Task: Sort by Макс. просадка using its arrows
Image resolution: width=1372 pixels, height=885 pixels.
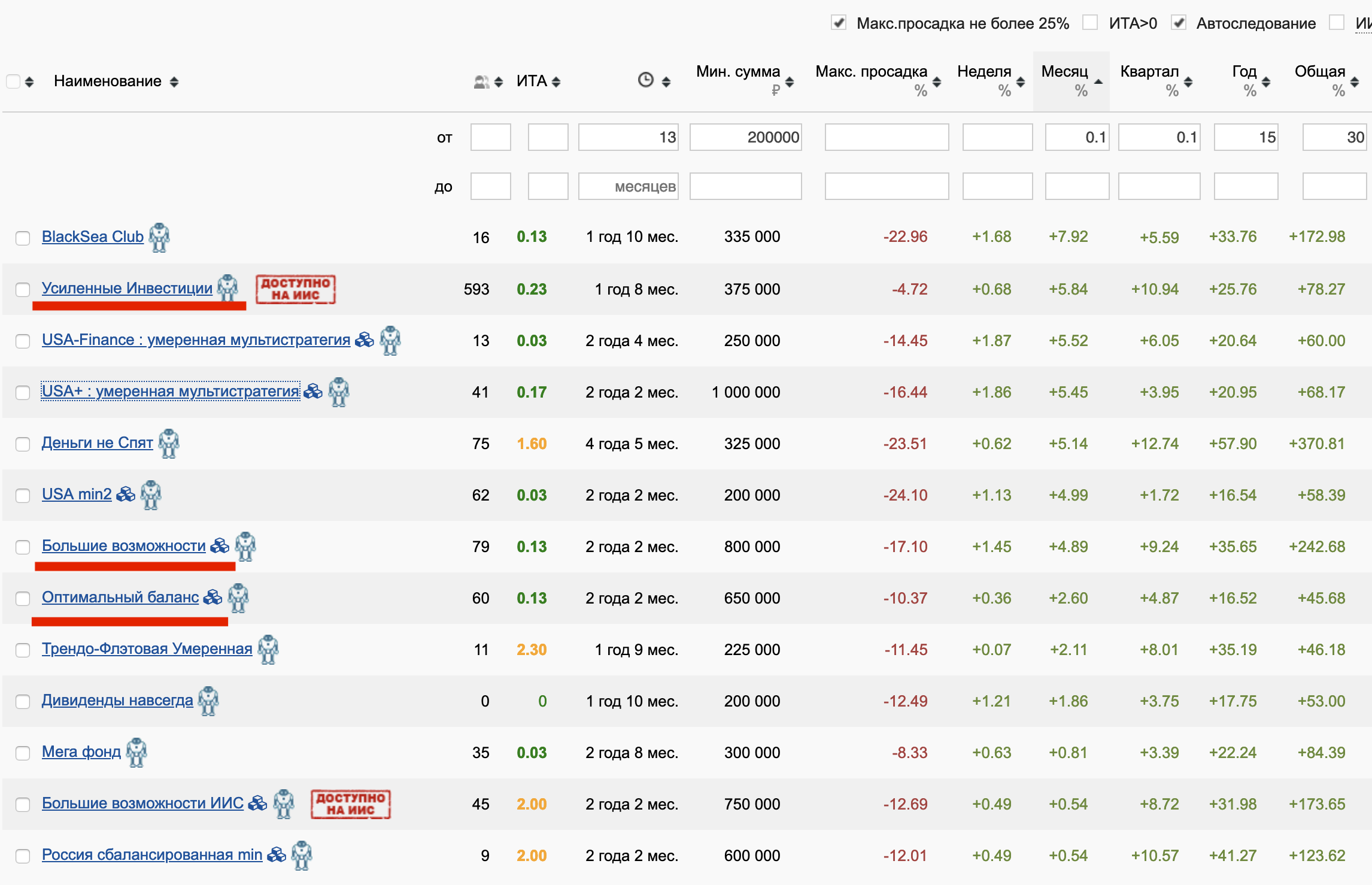Action: point(937,82)
